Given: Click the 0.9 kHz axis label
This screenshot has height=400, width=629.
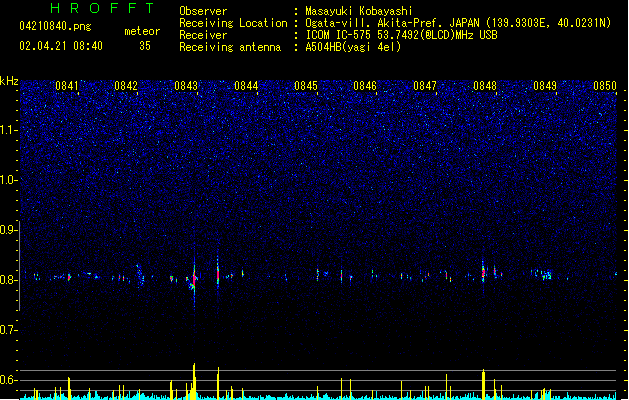Looking at the screenshot, I should (x=9, y=230).
